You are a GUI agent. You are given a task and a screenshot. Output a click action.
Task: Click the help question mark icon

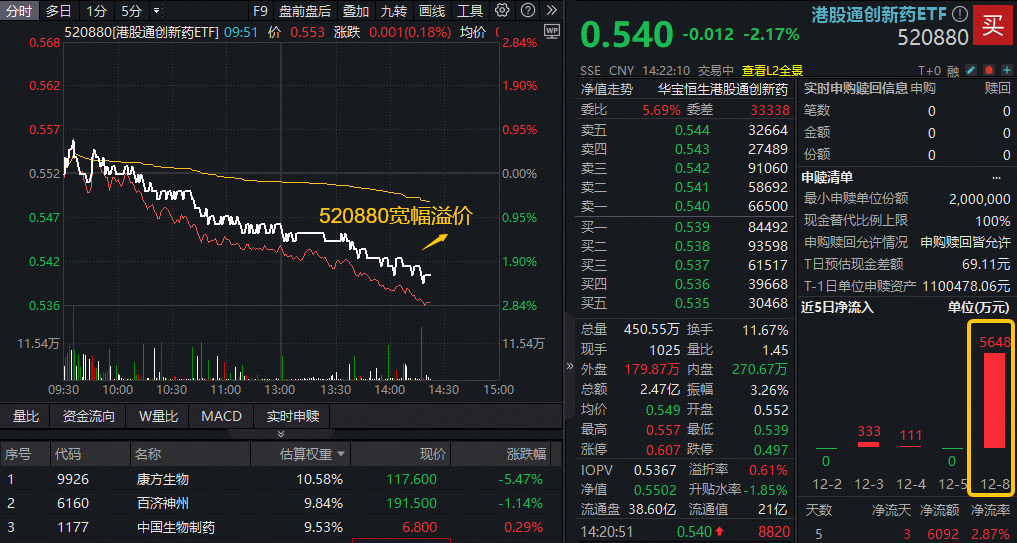click(524, 11)
